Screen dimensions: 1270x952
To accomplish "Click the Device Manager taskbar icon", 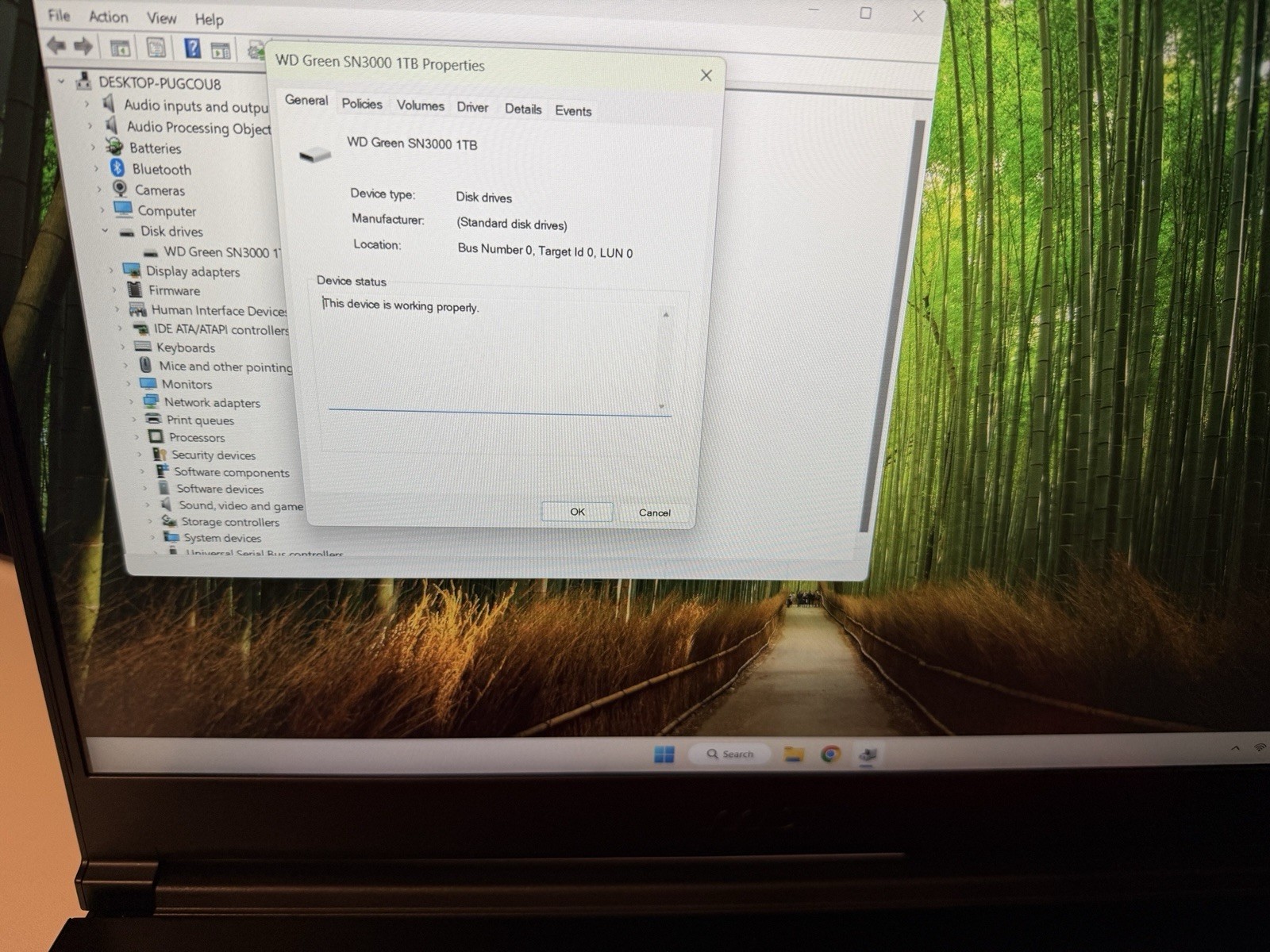I will (867, 754).
